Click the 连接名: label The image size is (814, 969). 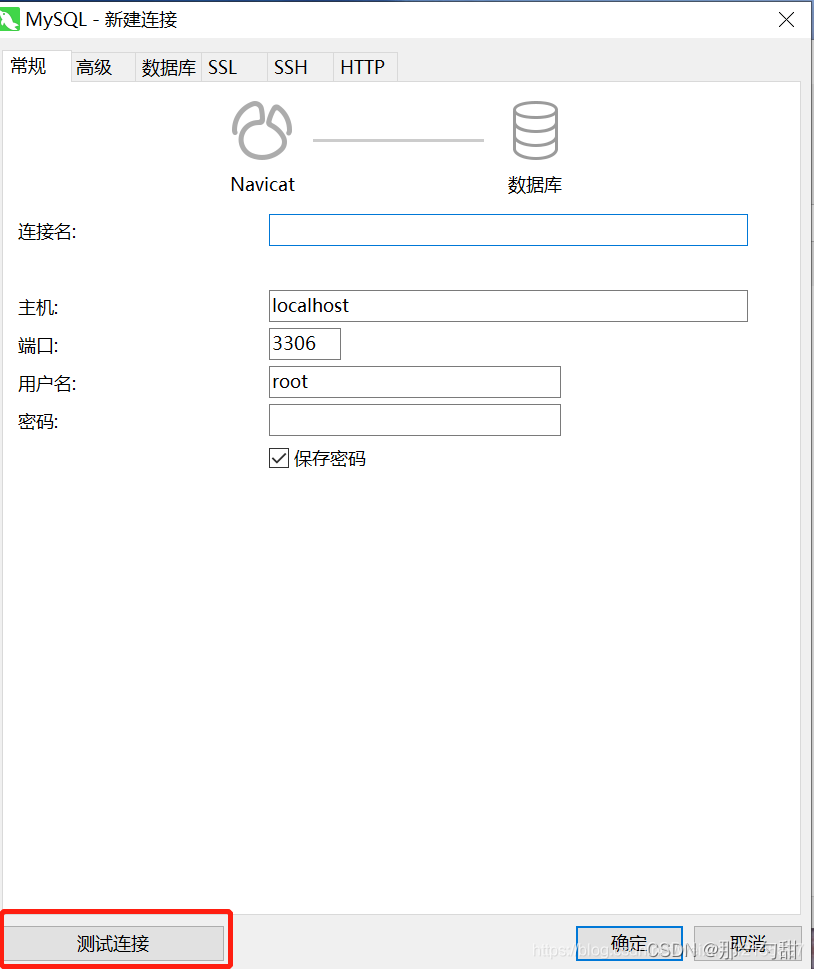pyautogui.click(x=47, y=232)
